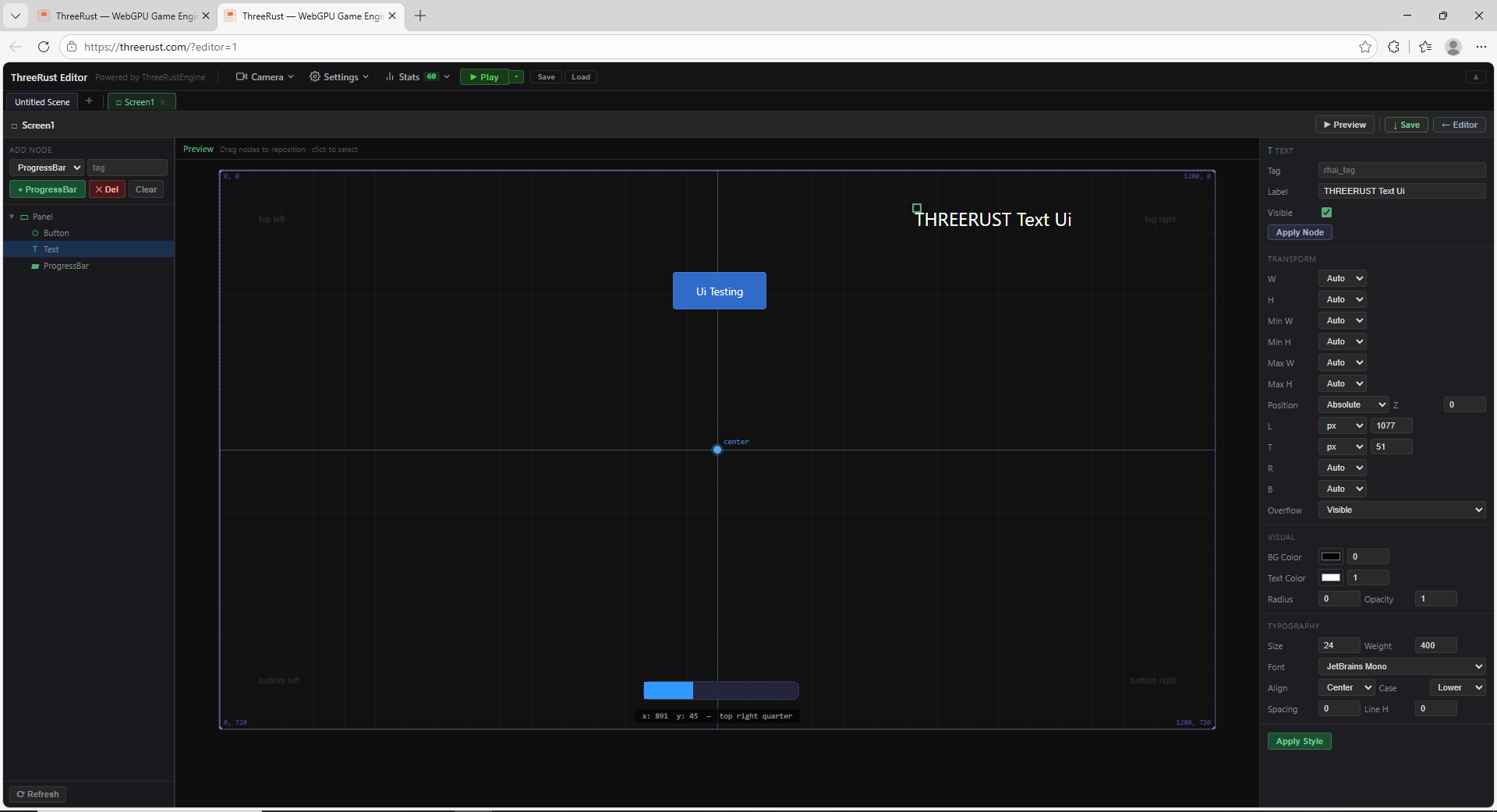Collapse the Panel tree node
This screenshot has height=812, width=1497.
coord(12,217)
